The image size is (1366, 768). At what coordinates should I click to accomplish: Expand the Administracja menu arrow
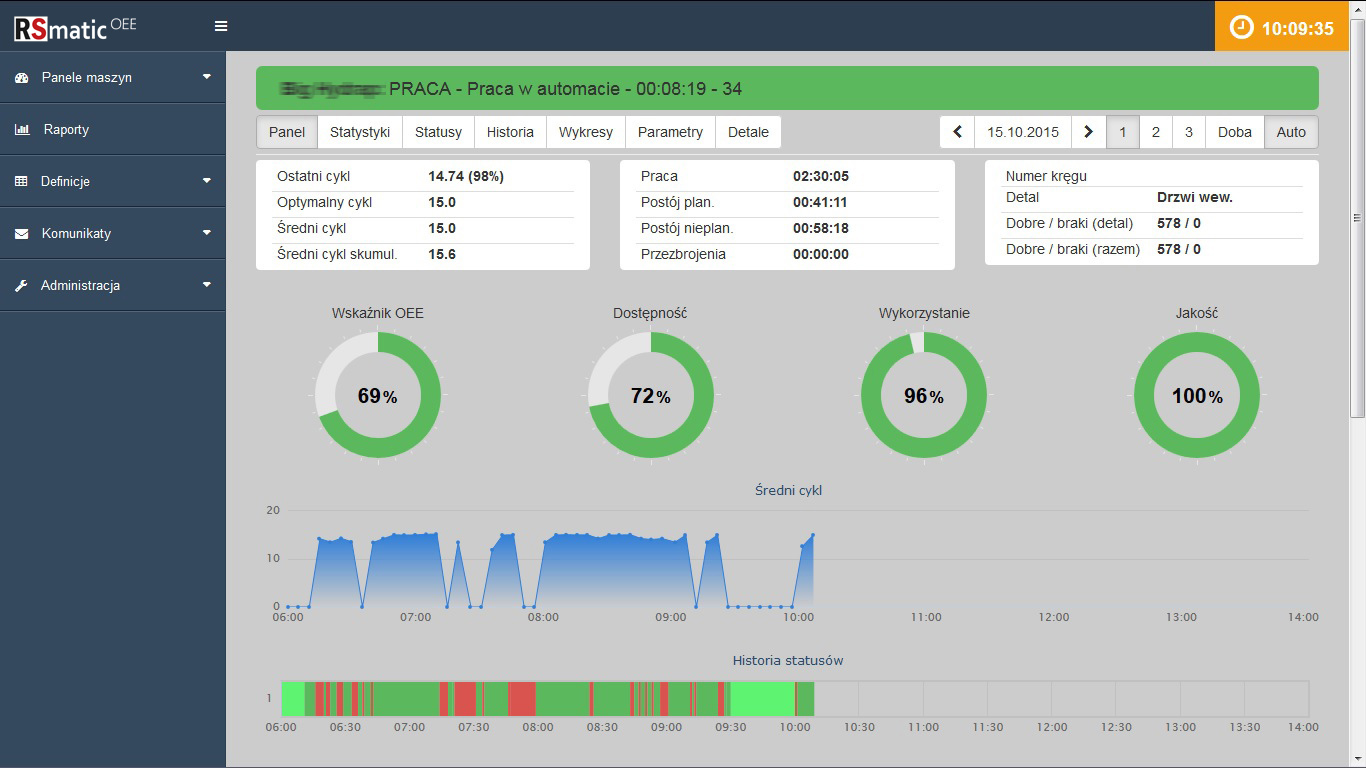click(x=207, y=284)
